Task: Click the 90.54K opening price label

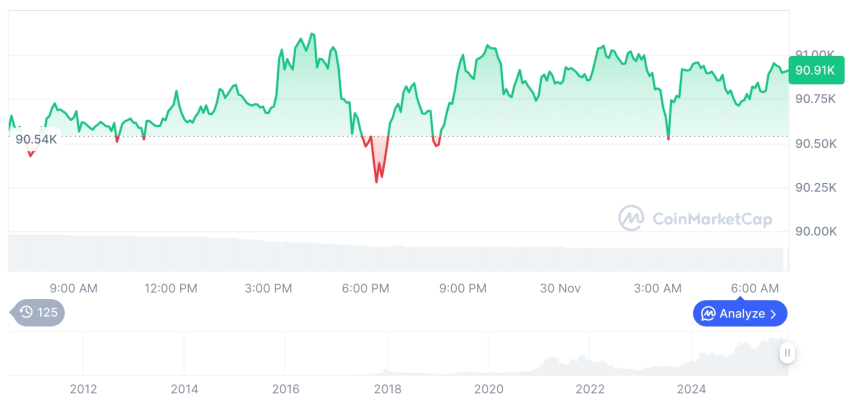Action: 36,139
